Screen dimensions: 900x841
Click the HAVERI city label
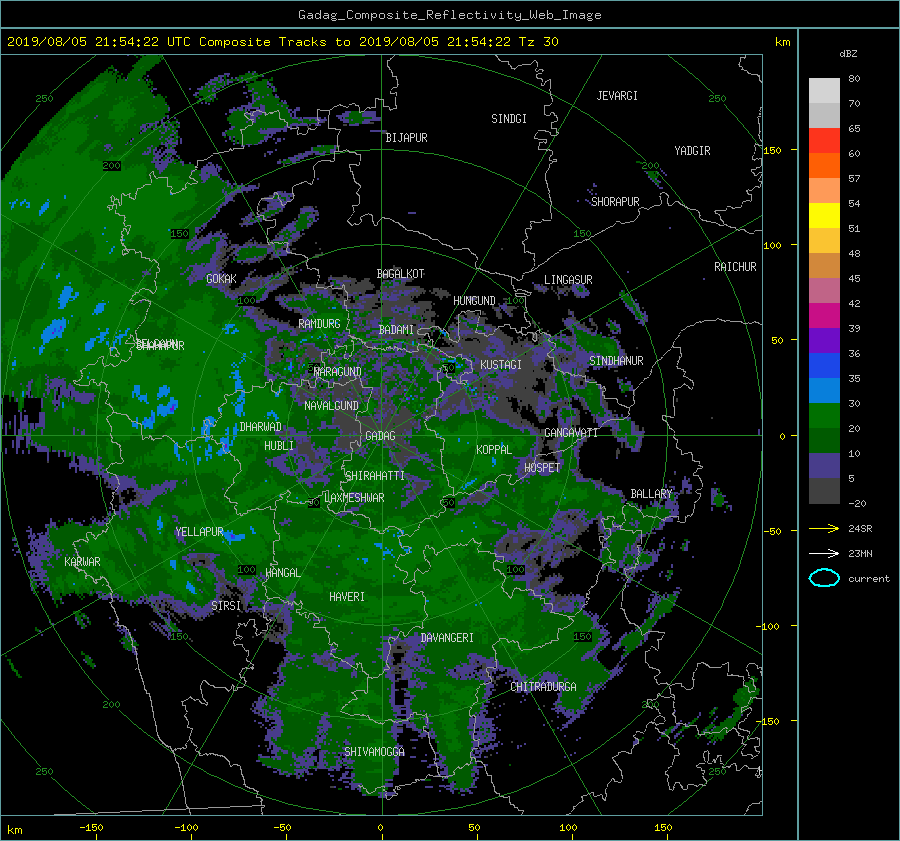pos(347,597)
